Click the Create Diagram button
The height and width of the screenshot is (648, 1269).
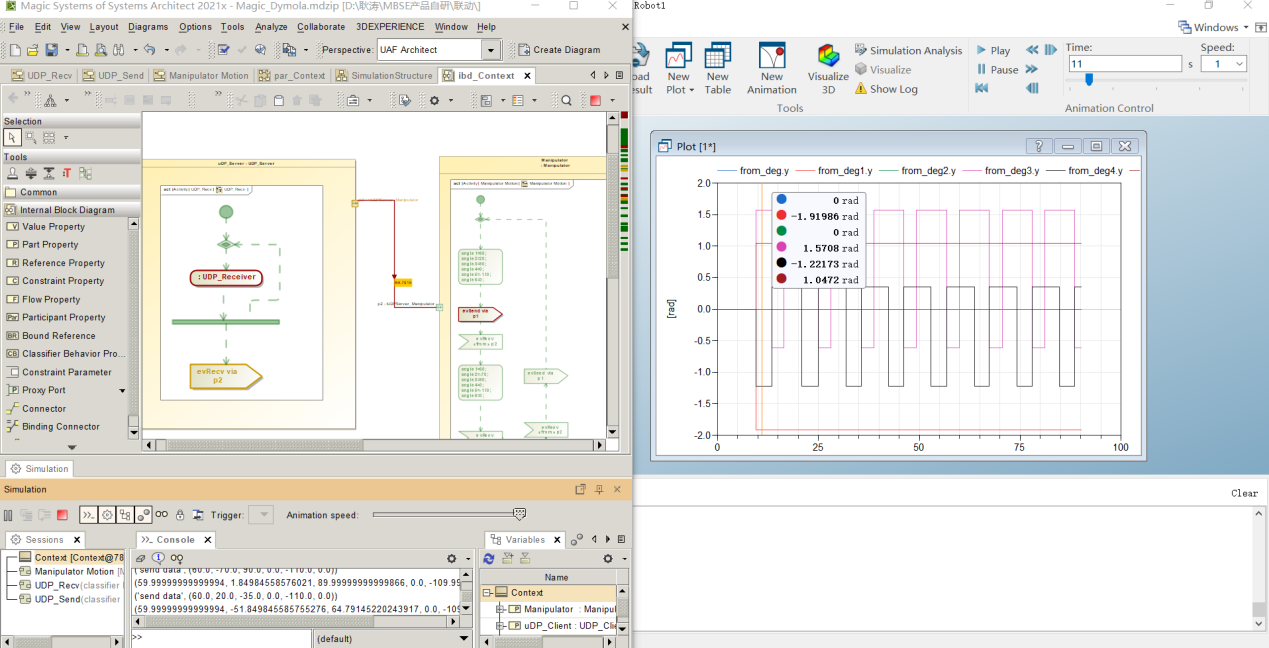[558, 50]
